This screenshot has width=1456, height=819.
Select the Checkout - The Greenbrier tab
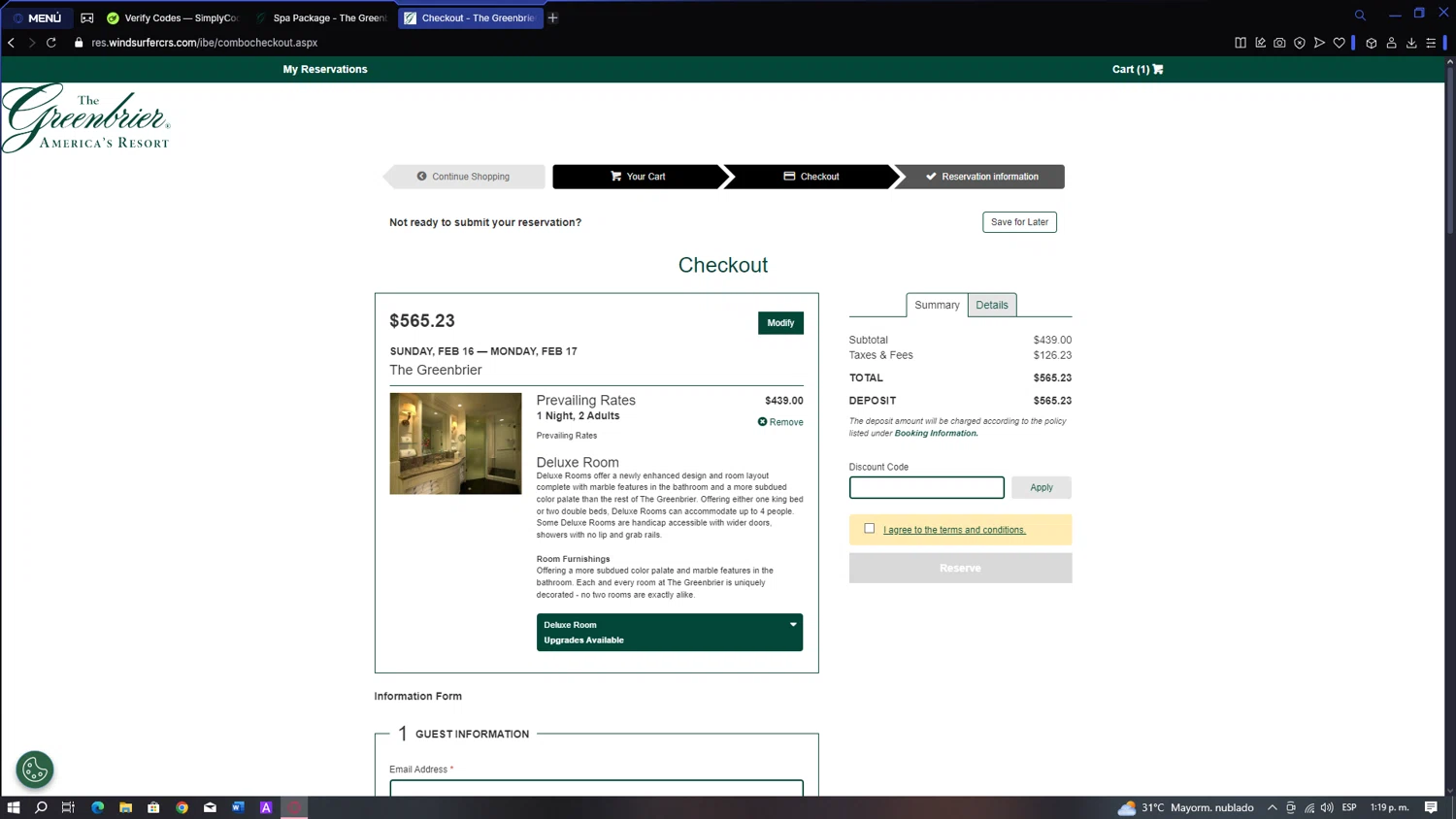pos(470,17)
